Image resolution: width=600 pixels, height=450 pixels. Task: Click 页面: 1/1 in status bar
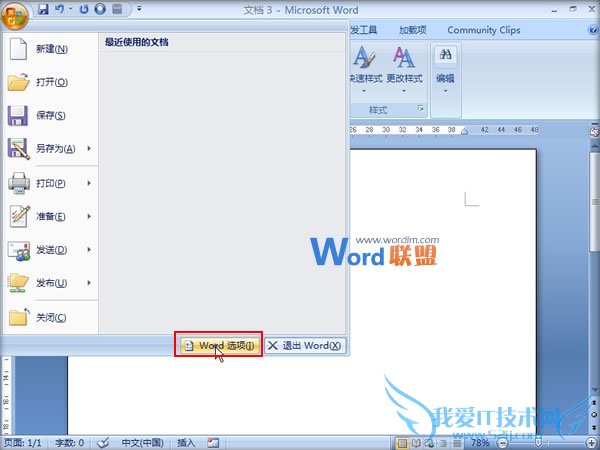(22, 443)
